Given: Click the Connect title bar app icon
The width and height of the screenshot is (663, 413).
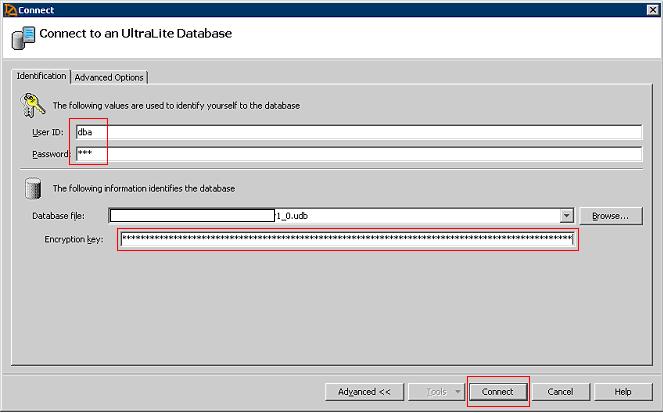Looking at the screenshot, I should click(10, 10).
